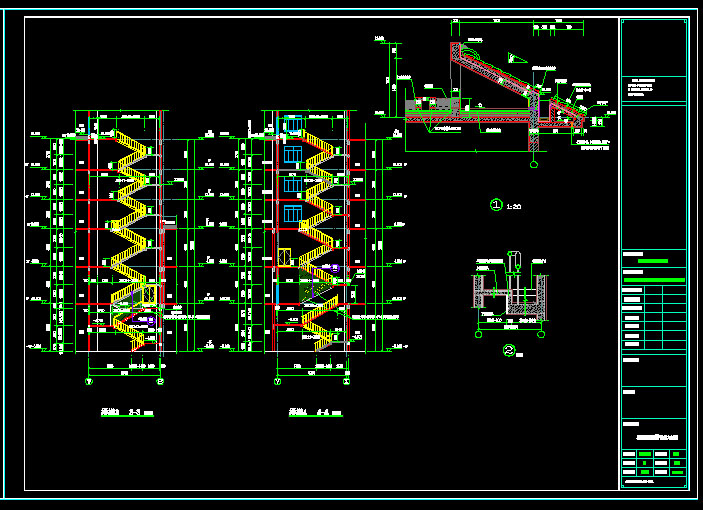Click the left grid axis bubble under right section
Screen dimensions: 703x510
click(277, 381)
